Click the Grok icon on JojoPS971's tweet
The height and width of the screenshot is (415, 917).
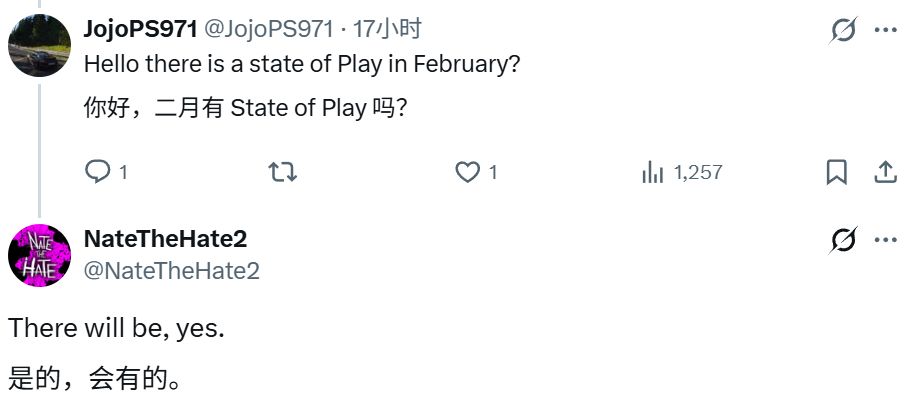pyautogui.click(x=844, y=30)
